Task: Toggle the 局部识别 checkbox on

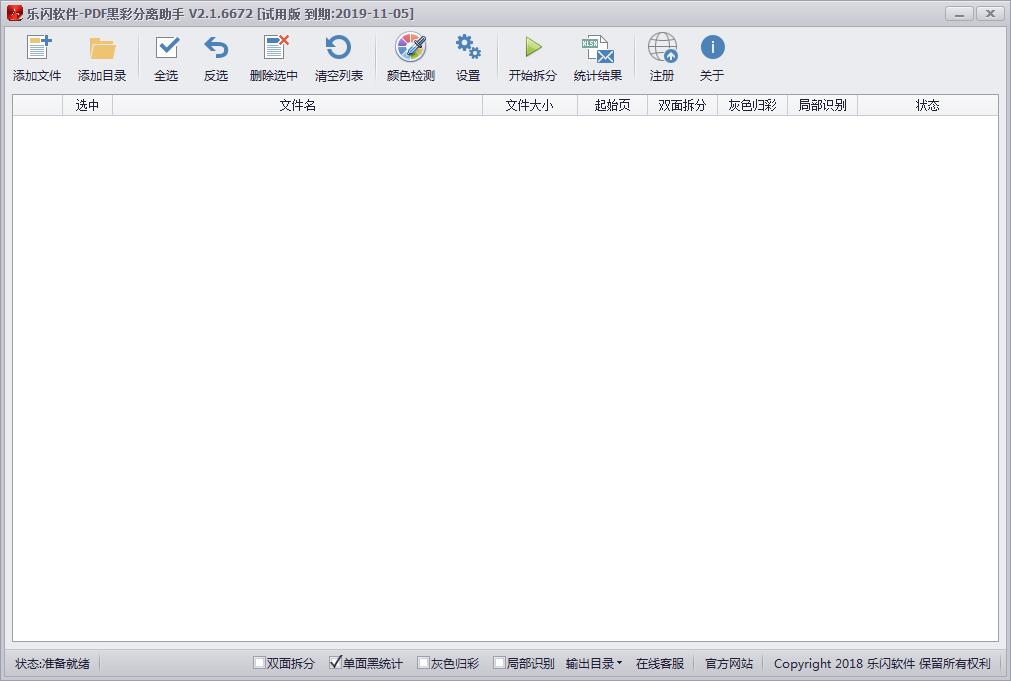Action: pos(497,663)
